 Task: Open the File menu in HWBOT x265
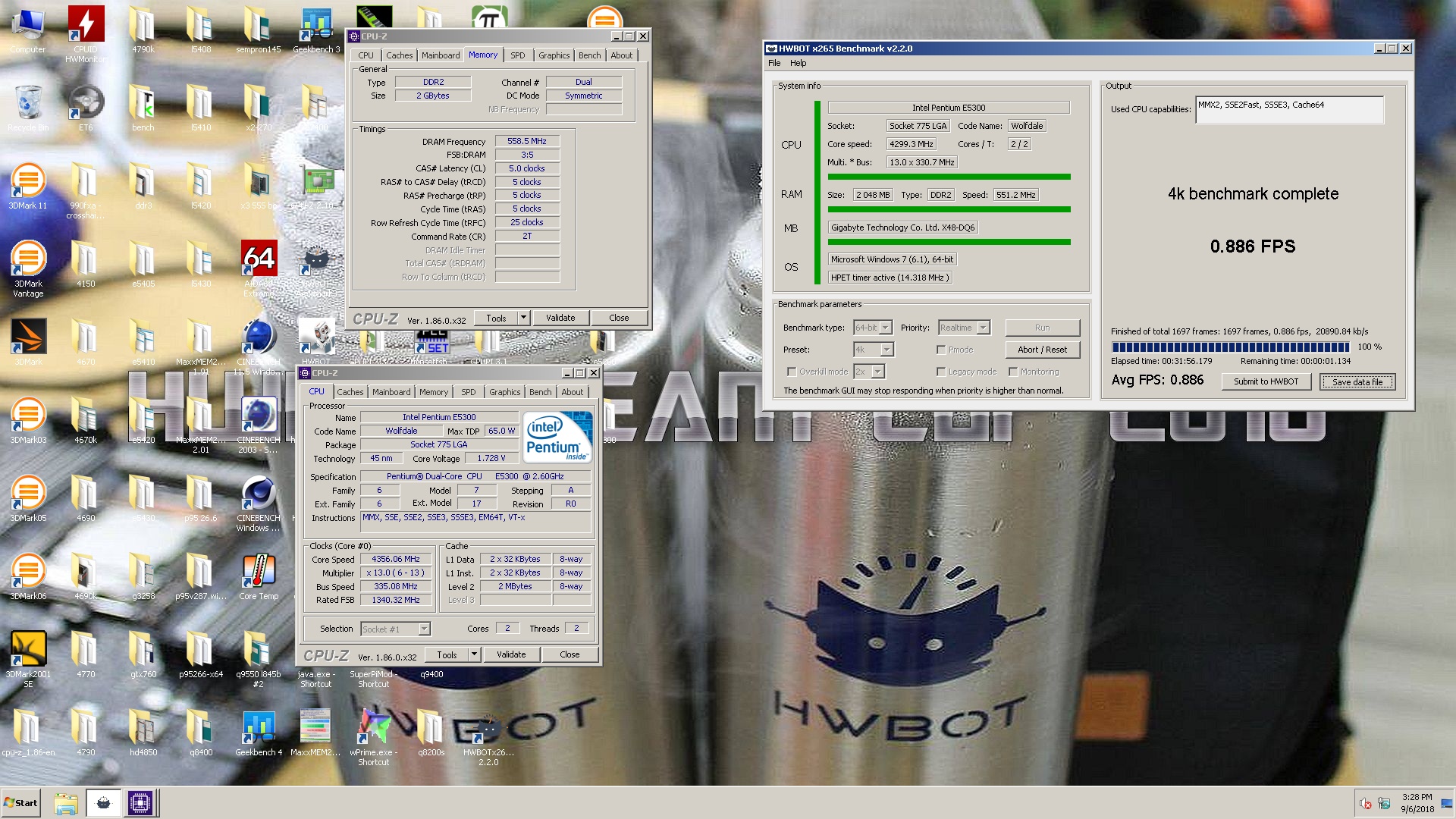tap(774, 63)
